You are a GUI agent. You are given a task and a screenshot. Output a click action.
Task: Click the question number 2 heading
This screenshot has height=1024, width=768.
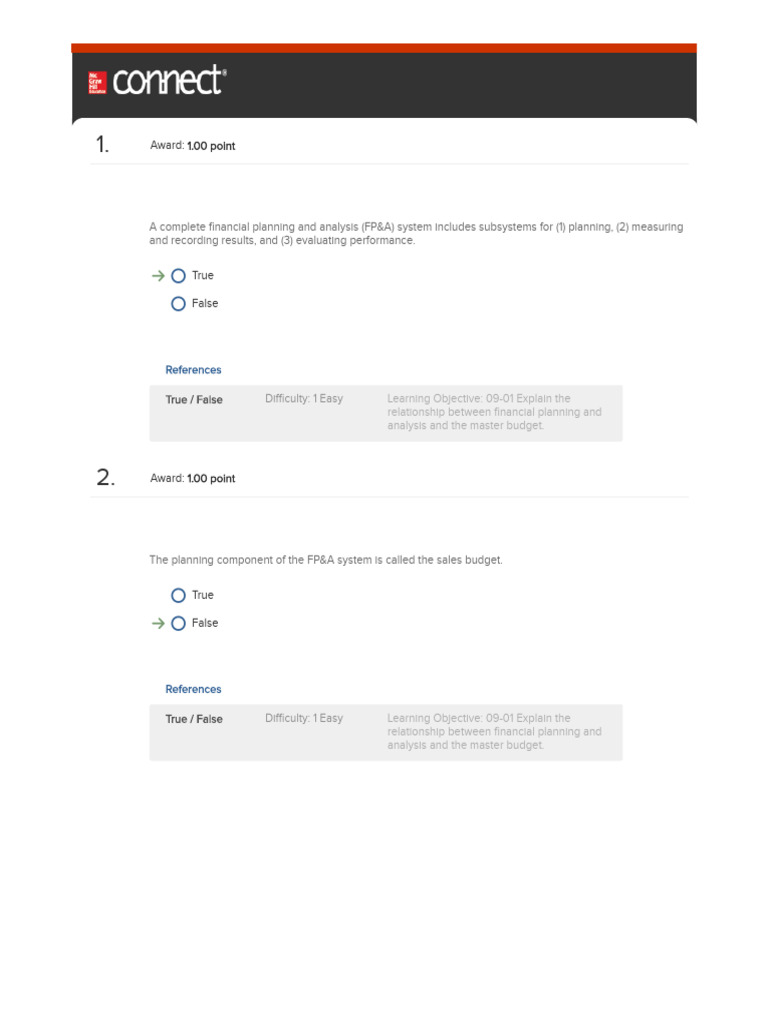point(105,478)
